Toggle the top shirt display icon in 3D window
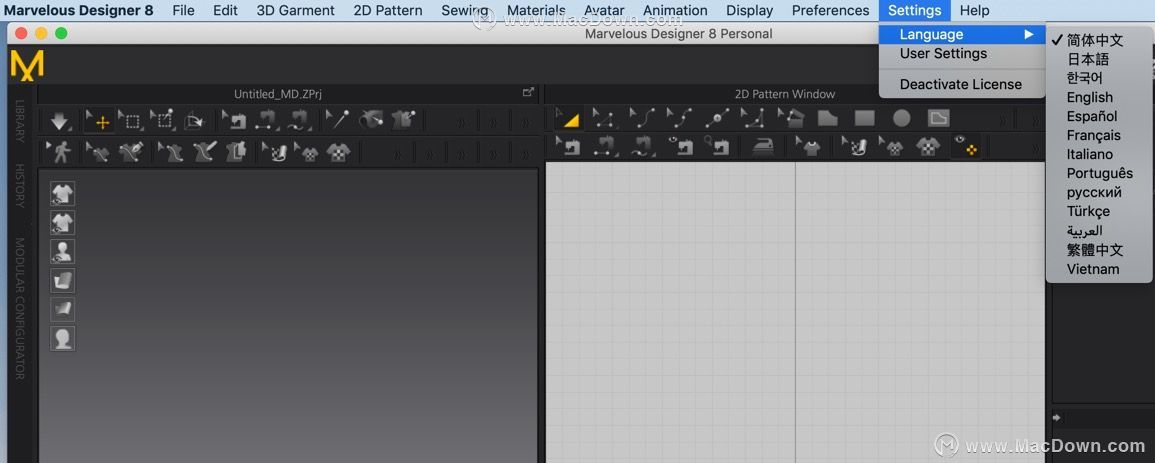The width and height of the screenshot is (1155, 463). (x=63, y=194)
